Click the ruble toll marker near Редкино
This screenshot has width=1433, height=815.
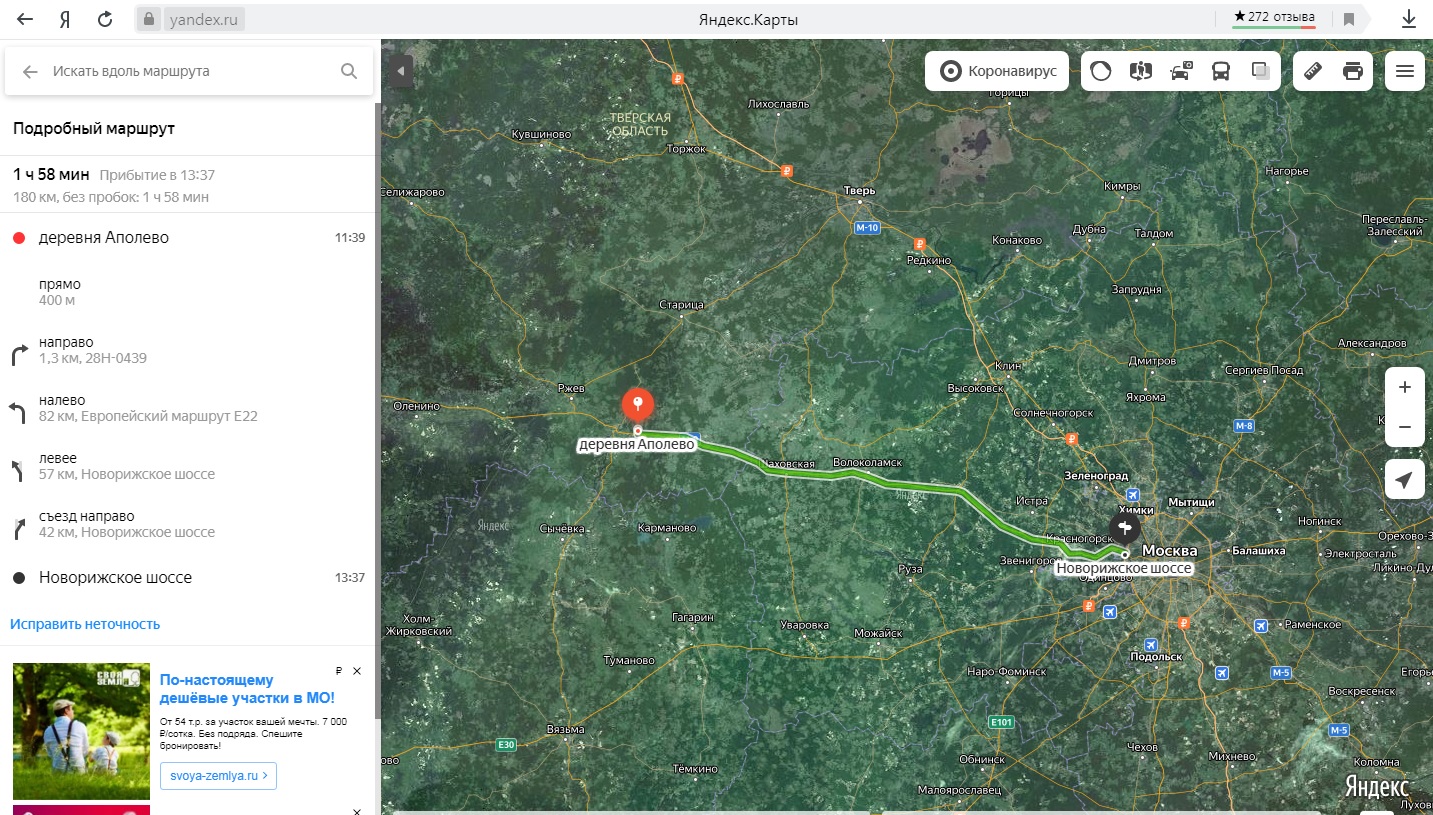pyautogui.click(x=920, y=244)
